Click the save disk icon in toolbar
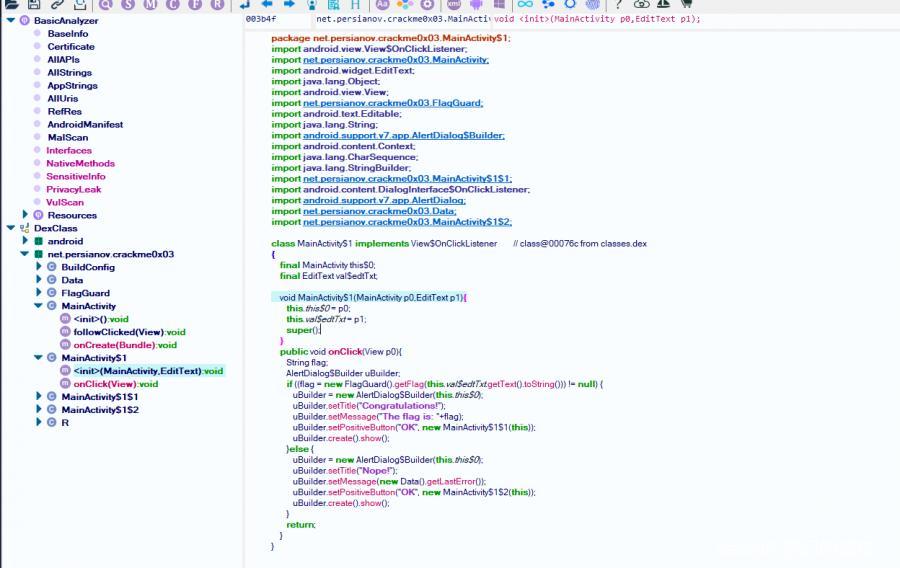 pyautogui.click(x=34, y=5)
